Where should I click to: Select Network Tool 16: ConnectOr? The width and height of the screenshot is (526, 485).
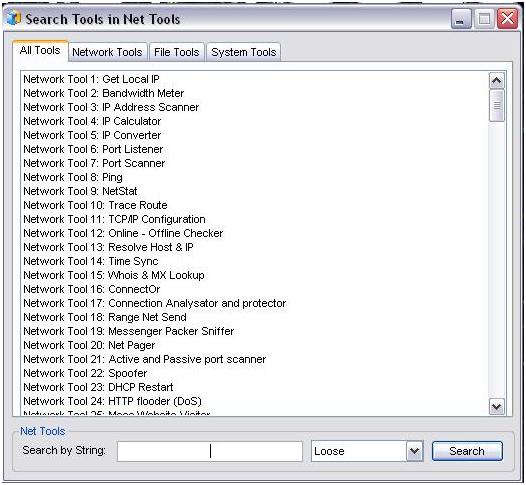92,289
